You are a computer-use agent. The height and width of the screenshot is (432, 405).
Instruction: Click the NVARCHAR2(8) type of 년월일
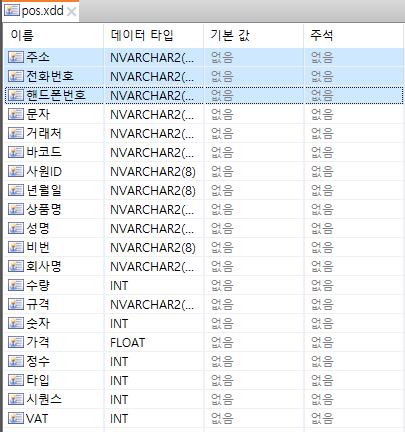(153, 191)
